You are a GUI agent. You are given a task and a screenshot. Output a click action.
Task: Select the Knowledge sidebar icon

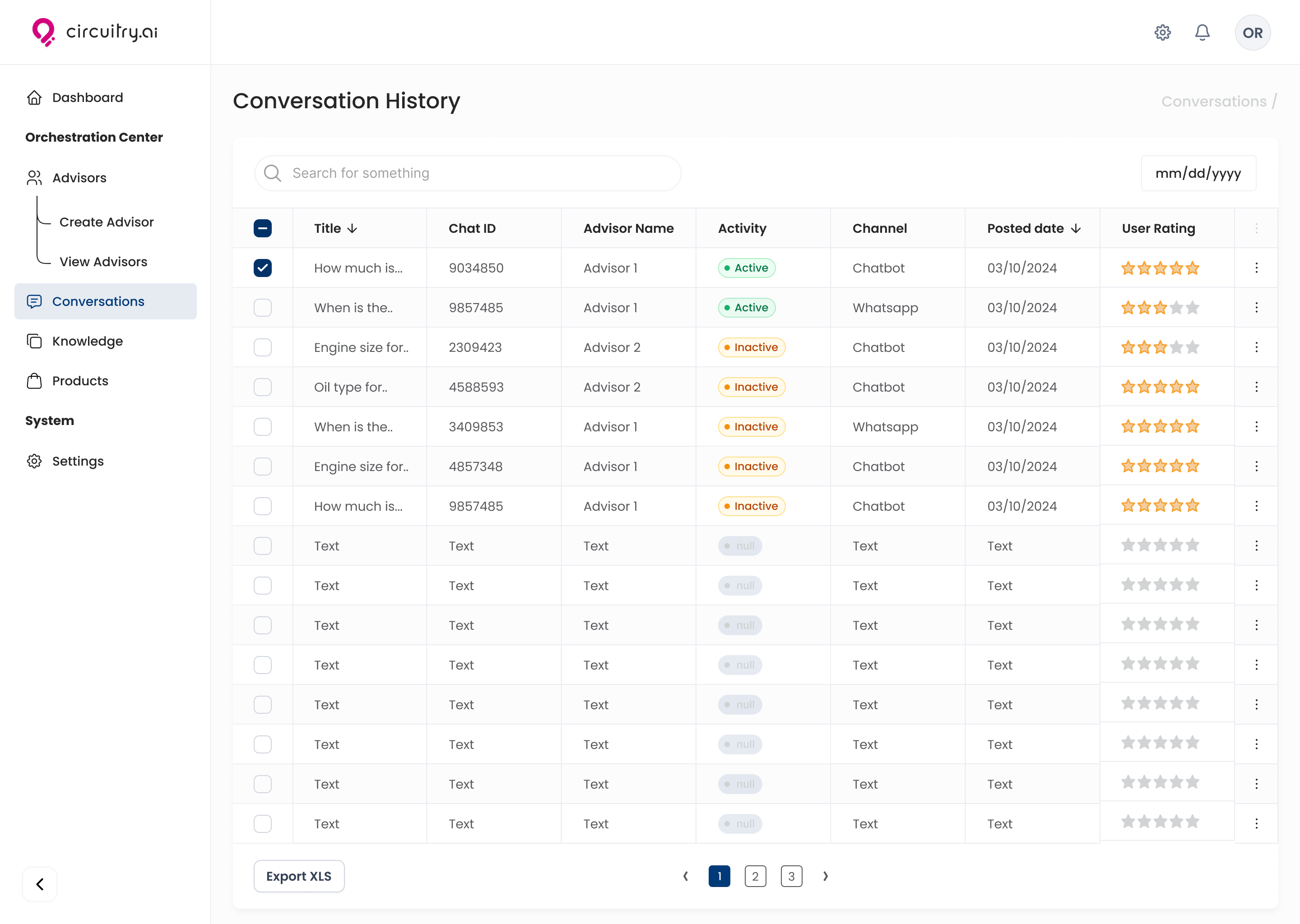point(34,341)
